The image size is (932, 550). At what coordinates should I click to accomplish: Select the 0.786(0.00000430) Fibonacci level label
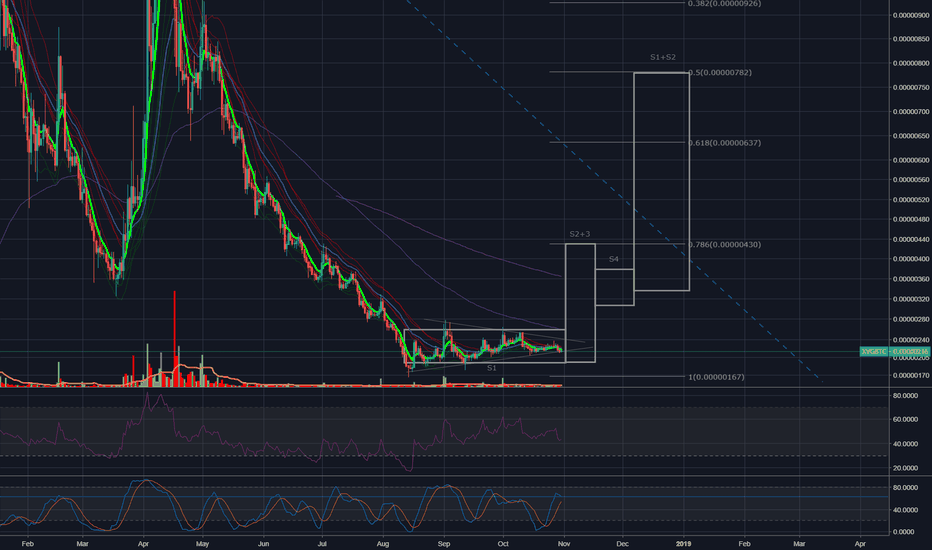[x=725, y=244]
